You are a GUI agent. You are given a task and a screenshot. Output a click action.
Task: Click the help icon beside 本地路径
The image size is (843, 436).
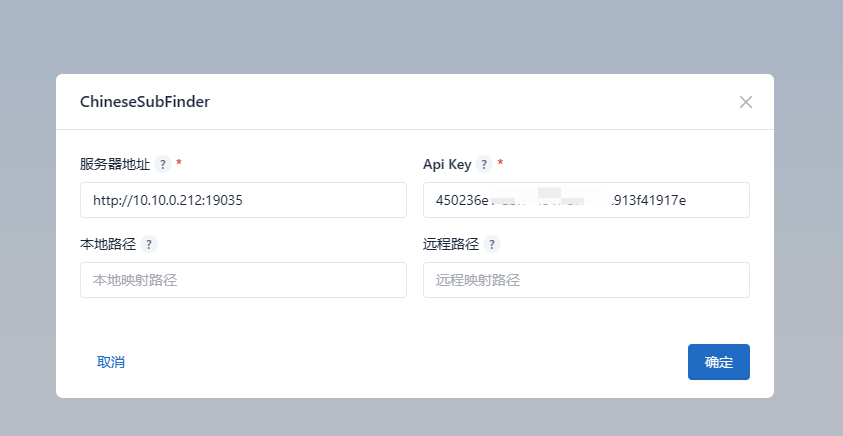click(x=149, y=244)
